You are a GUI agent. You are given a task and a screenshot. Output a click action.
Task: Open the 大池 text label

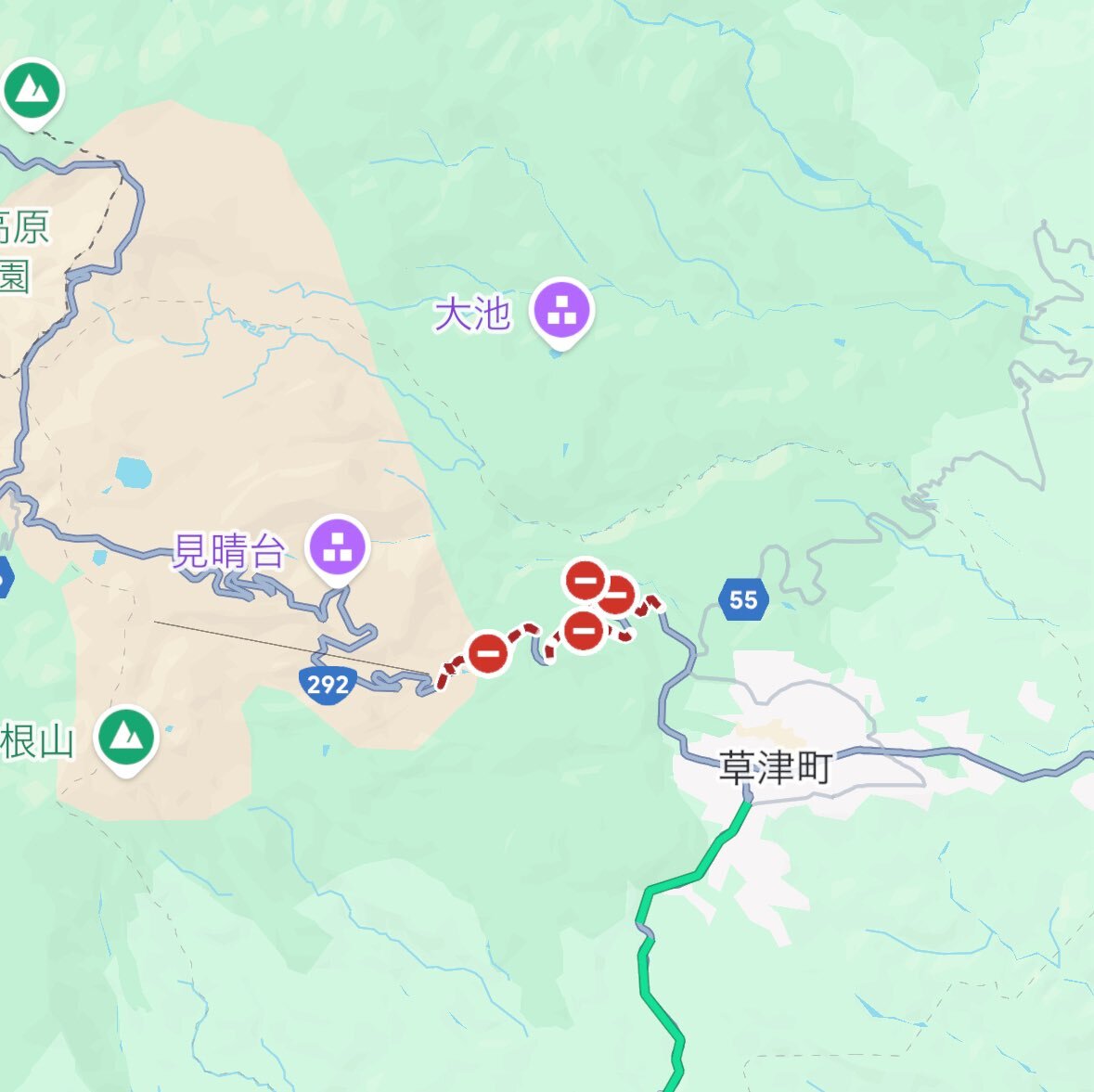click(x=472, y=313)
